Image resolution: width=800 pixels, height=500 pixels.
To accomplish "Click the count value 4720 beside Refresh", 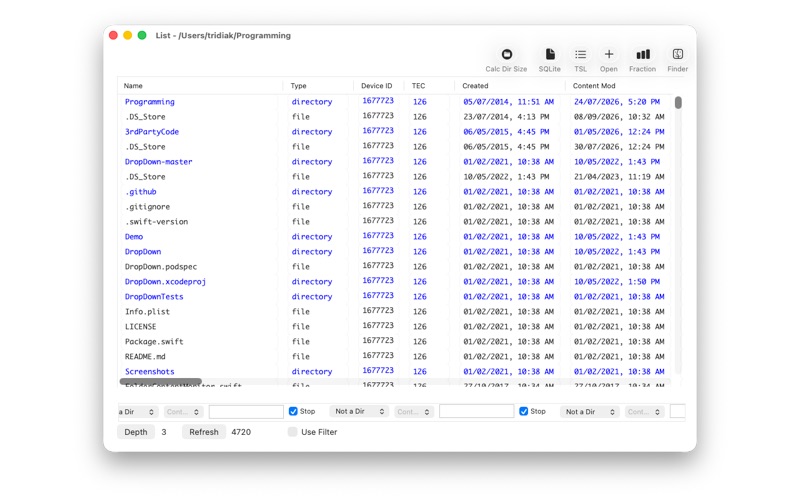I will click(241, 432).
